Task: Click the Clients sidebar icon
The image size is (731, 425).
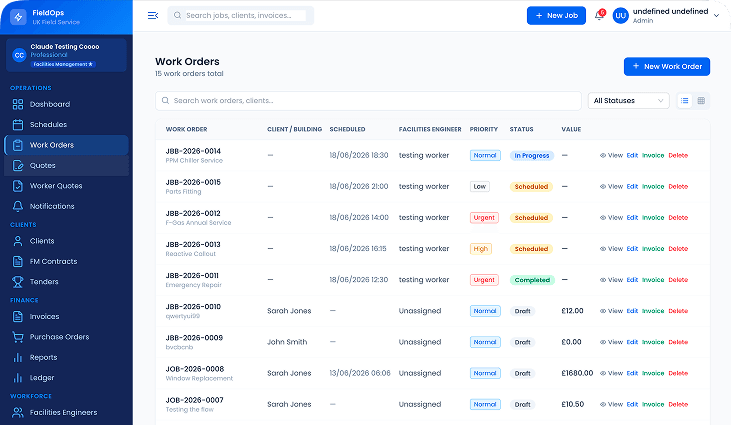Action: [x=18, y=241]
